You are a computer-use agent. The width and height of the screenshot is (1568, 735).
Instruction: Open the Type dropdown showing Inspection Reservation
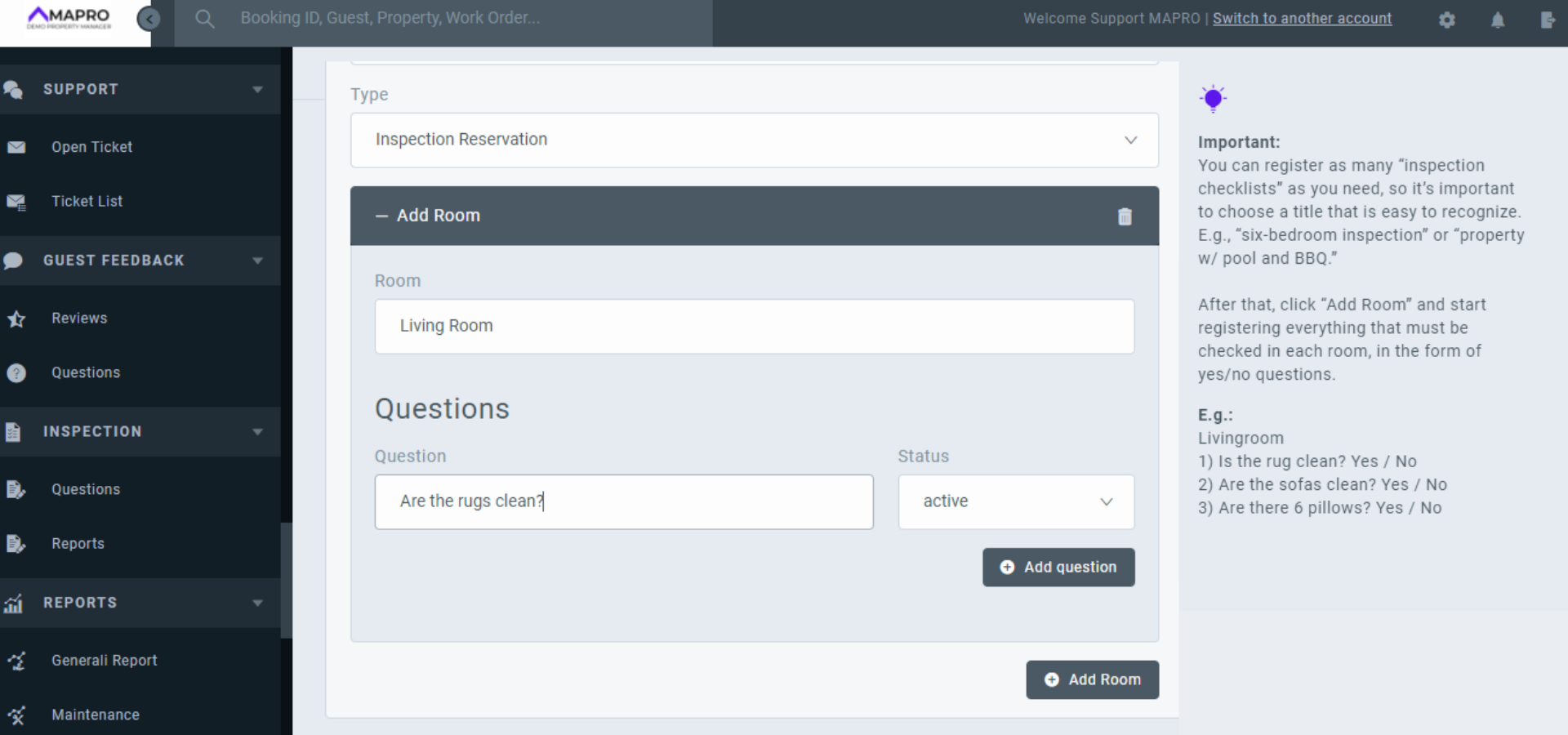tap(754, 140)
